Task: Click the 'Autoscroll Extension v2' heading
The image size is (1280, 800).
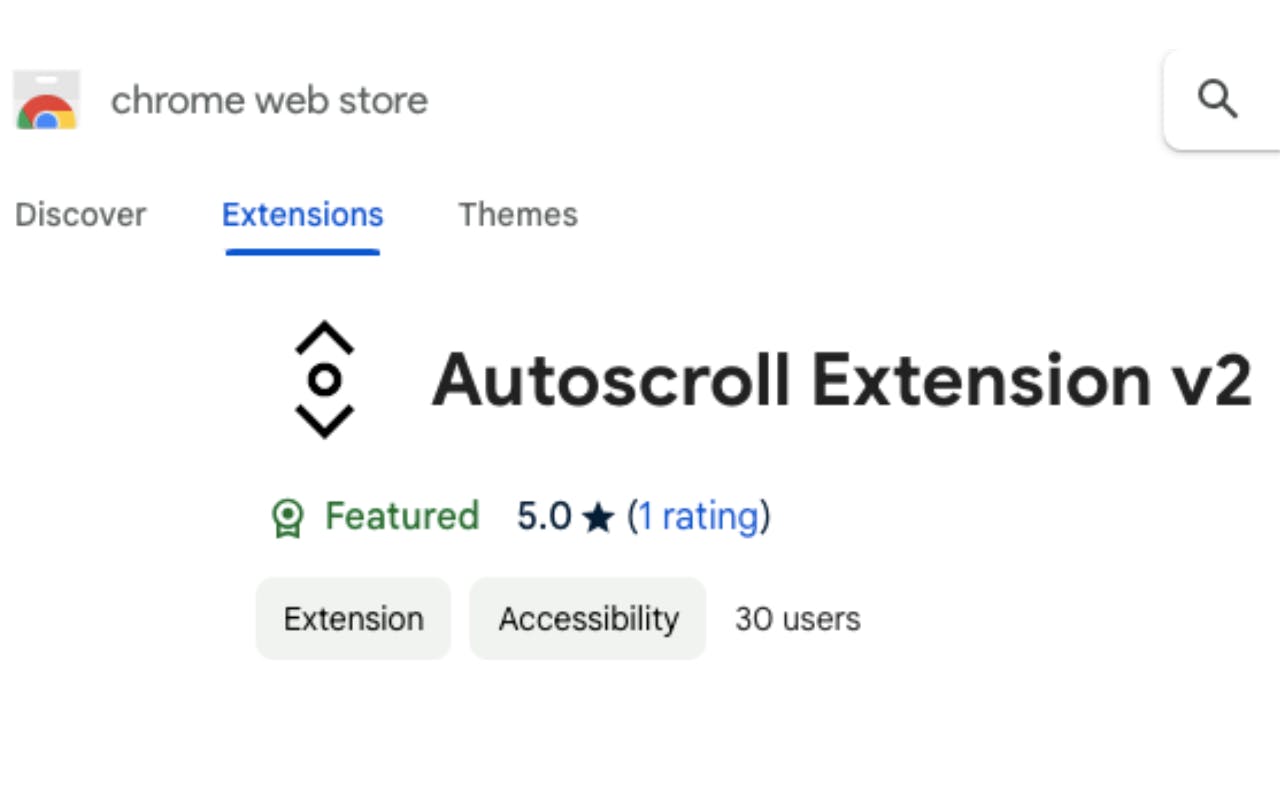Action: click(840, 380)
